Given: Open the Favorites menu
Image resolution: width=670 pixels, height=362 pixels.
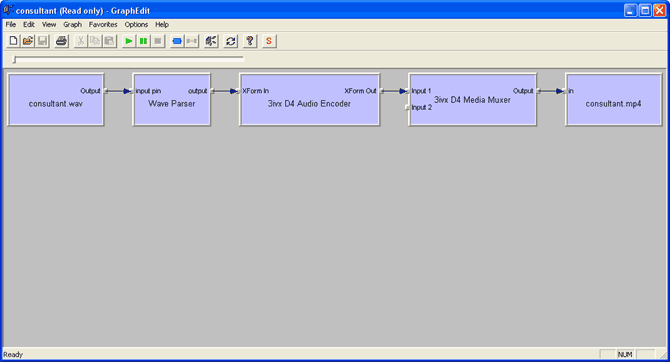Looking at the screenshot, I should click(x=103, y=25).
